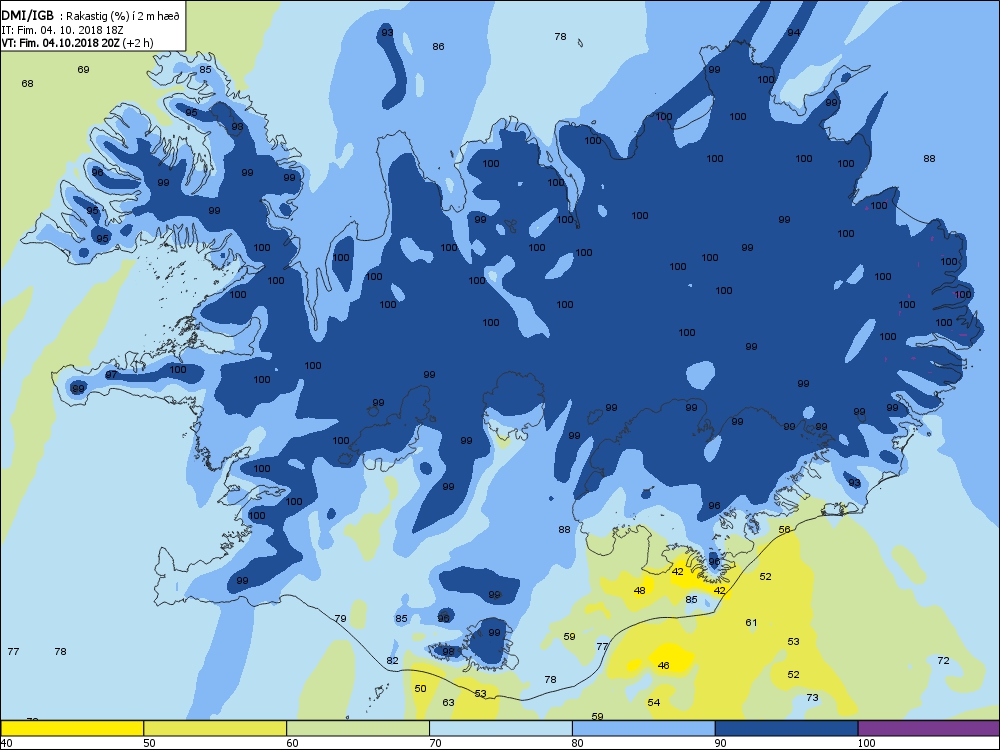Click the pale blue 70–80 legend swatch
Image resolution: width=1000 pixels, height=750 pixels.
click(501, 728)
